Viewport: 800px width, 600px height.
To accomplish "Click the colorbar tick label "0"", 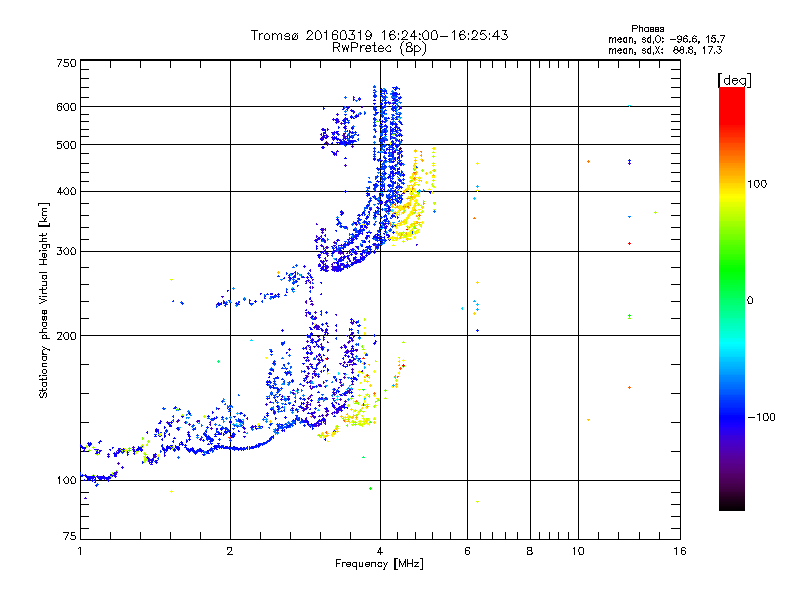I will pyautogui.click(x=750, y=301).
